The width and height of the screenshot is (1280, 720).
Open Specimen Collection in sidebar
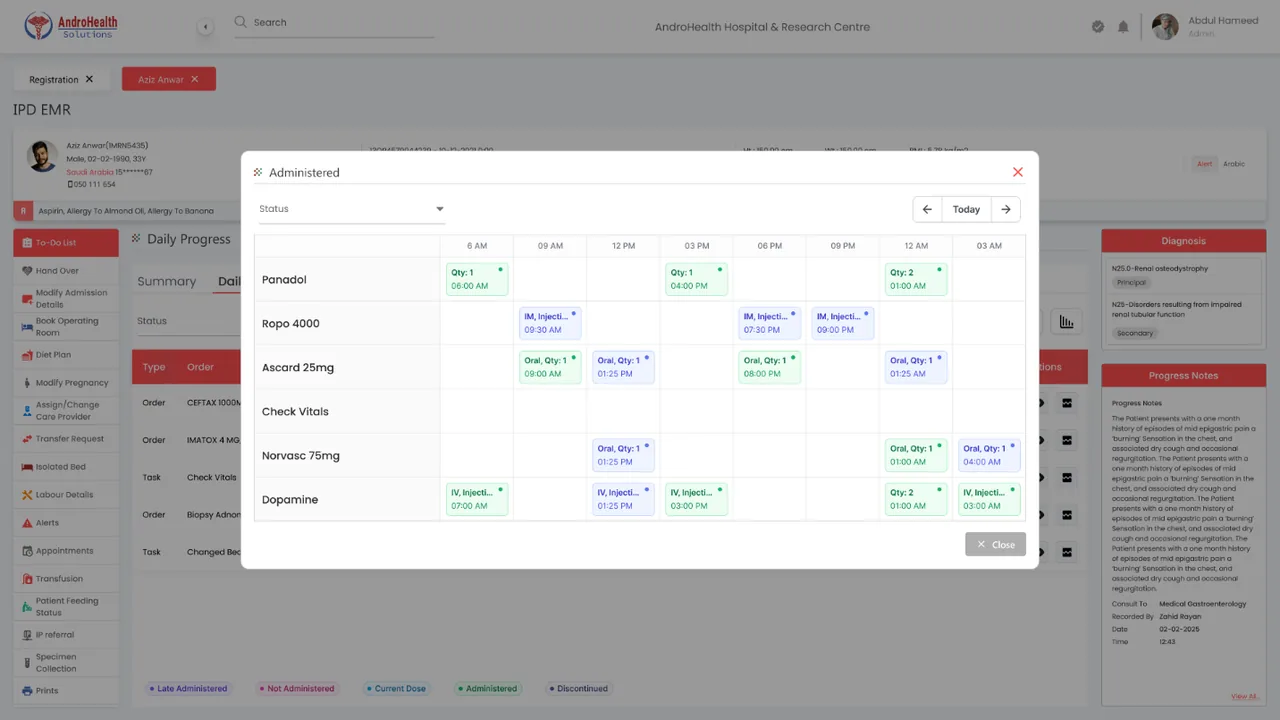point(65,663)
